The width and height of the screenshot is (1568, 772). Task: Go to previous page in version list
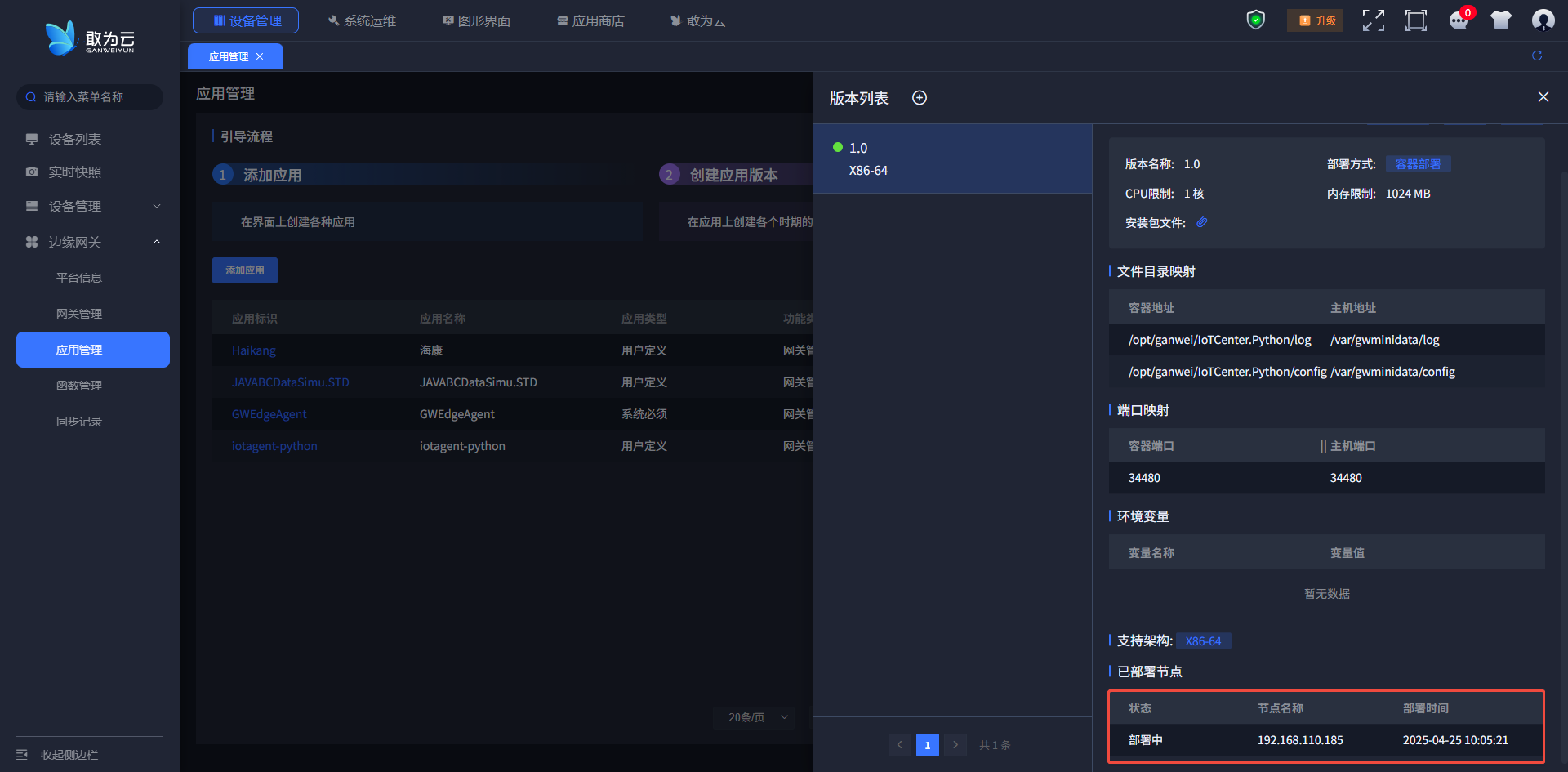pos(900,745)
